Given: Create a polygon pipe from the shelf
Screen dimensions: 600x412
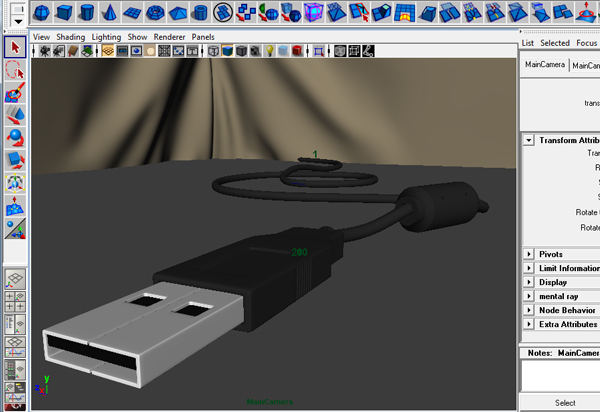Looking at the screenshot, I should (200, 12).
